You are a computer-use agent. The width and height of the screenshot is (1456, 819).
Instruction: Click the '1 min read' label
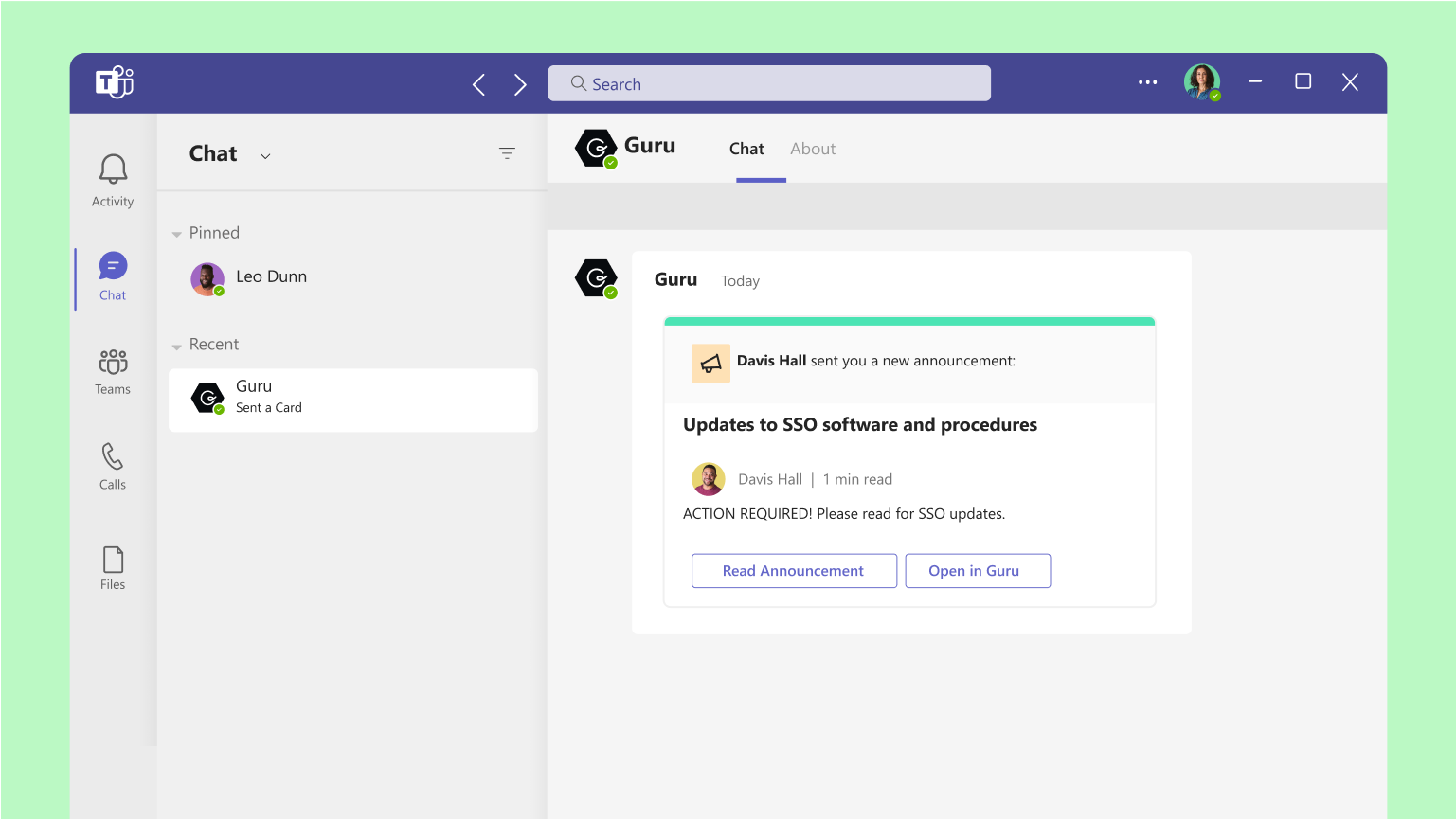tap(857, 480)
